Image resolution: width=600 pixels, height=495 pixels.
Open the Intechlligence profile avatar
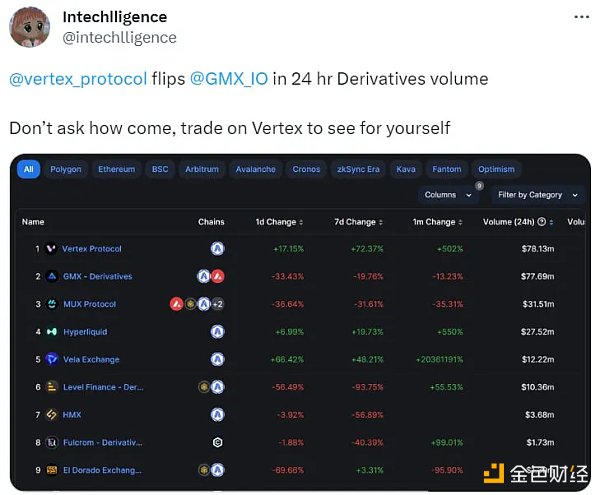coord(30,27)
